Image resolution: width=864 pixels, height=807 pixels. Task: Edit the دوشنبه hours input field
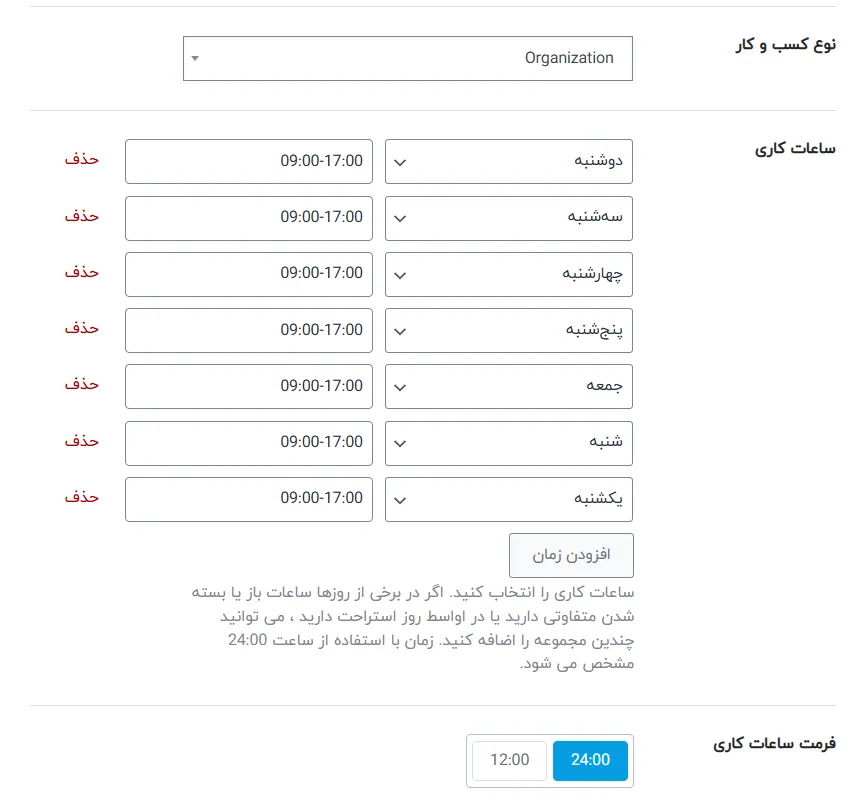248,161
